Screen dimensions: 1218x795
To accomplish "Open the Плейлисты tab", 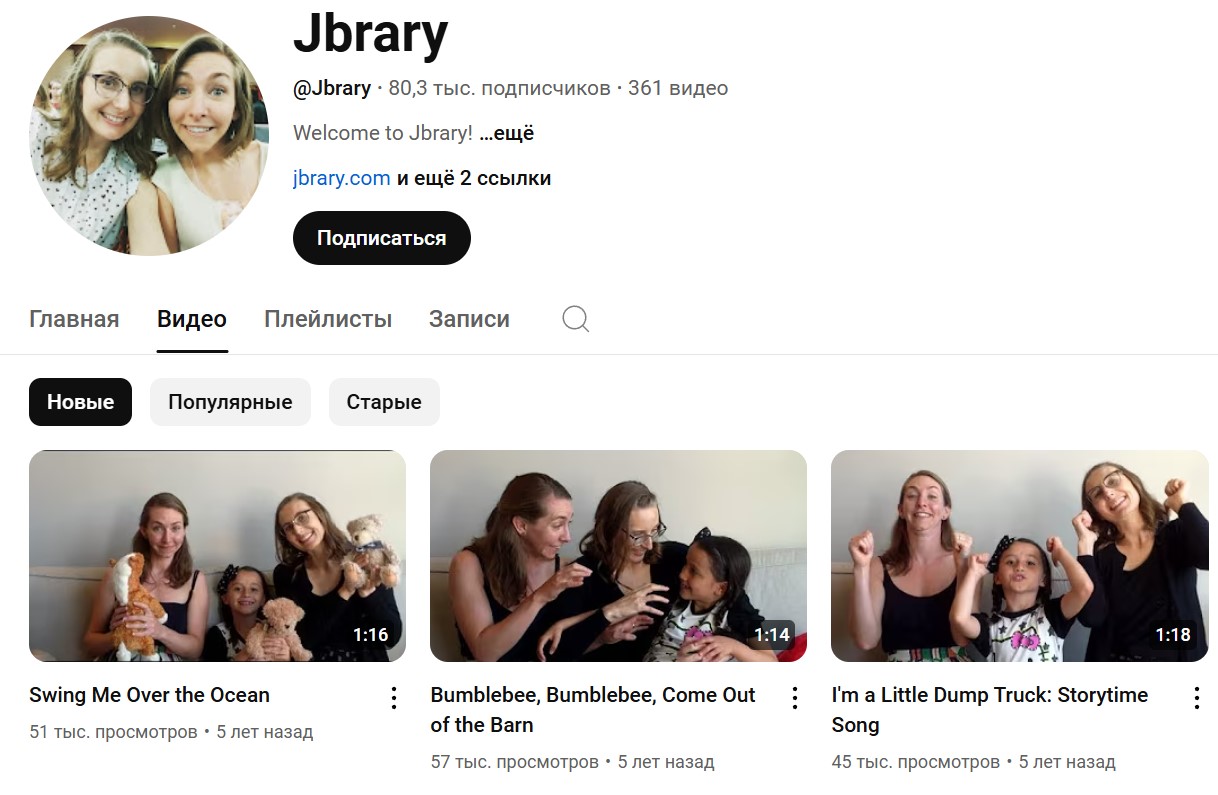I will tap(328, 319).
